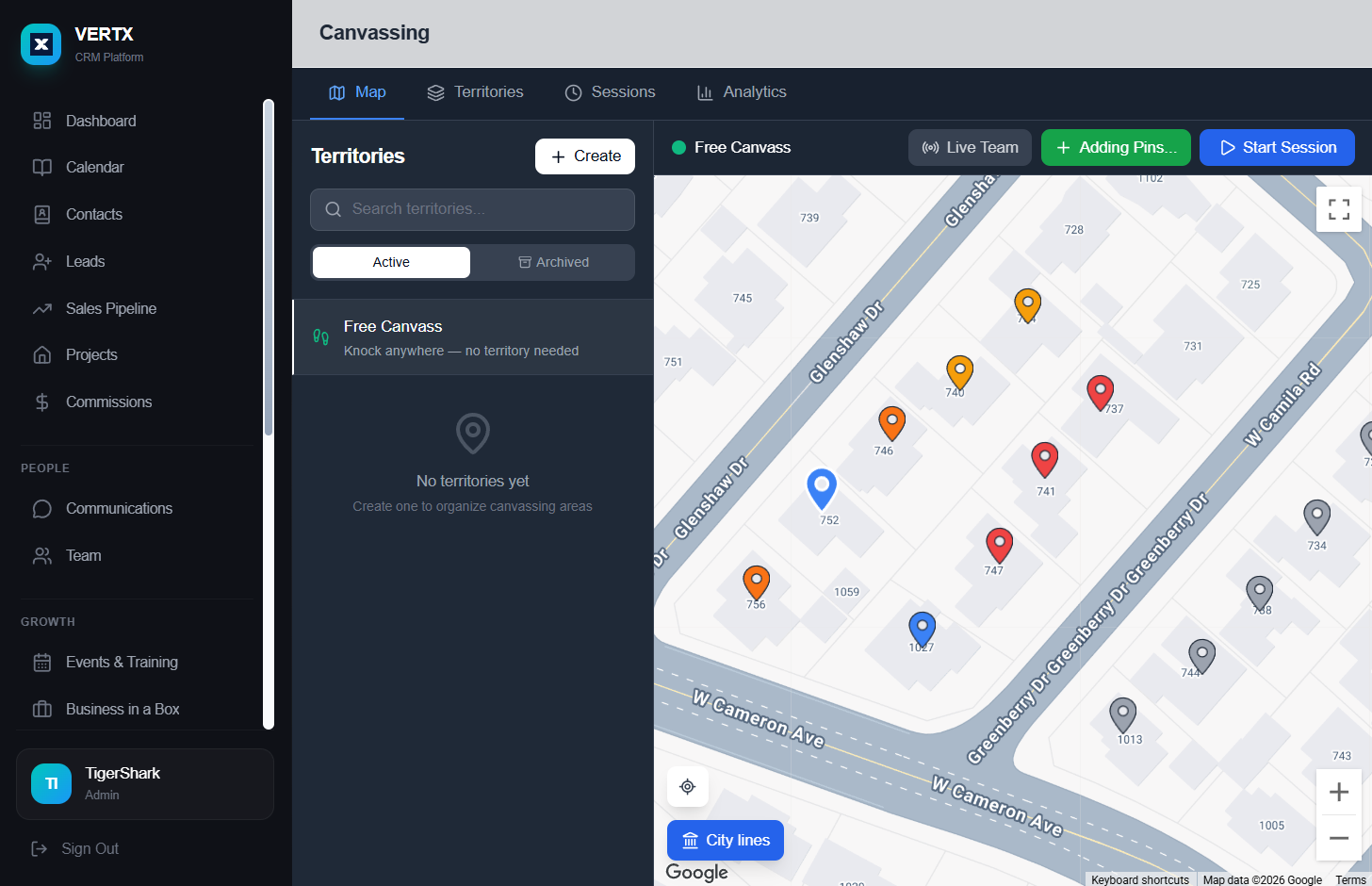
Task: Open the orange pin at house 756
Action: pos(756,582)
